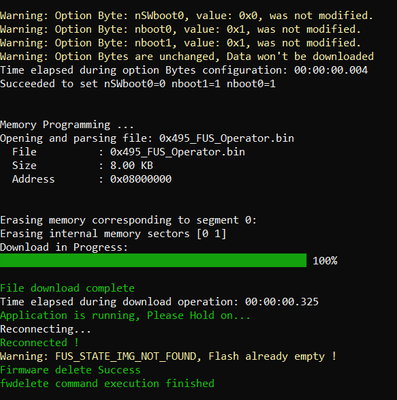Select 'Application is running, Please Hold on...'
Screen dimensions: 397x400
click(x=125, y=316)
